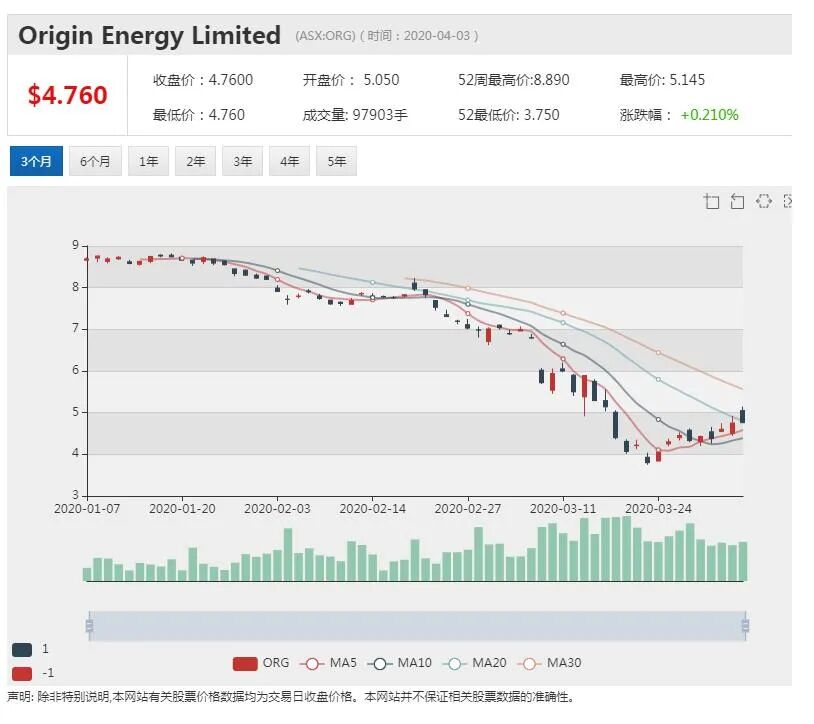Toggle the MA5 line legend entry
This screenshot has width=814, height=724.
[x=329, y=663]
